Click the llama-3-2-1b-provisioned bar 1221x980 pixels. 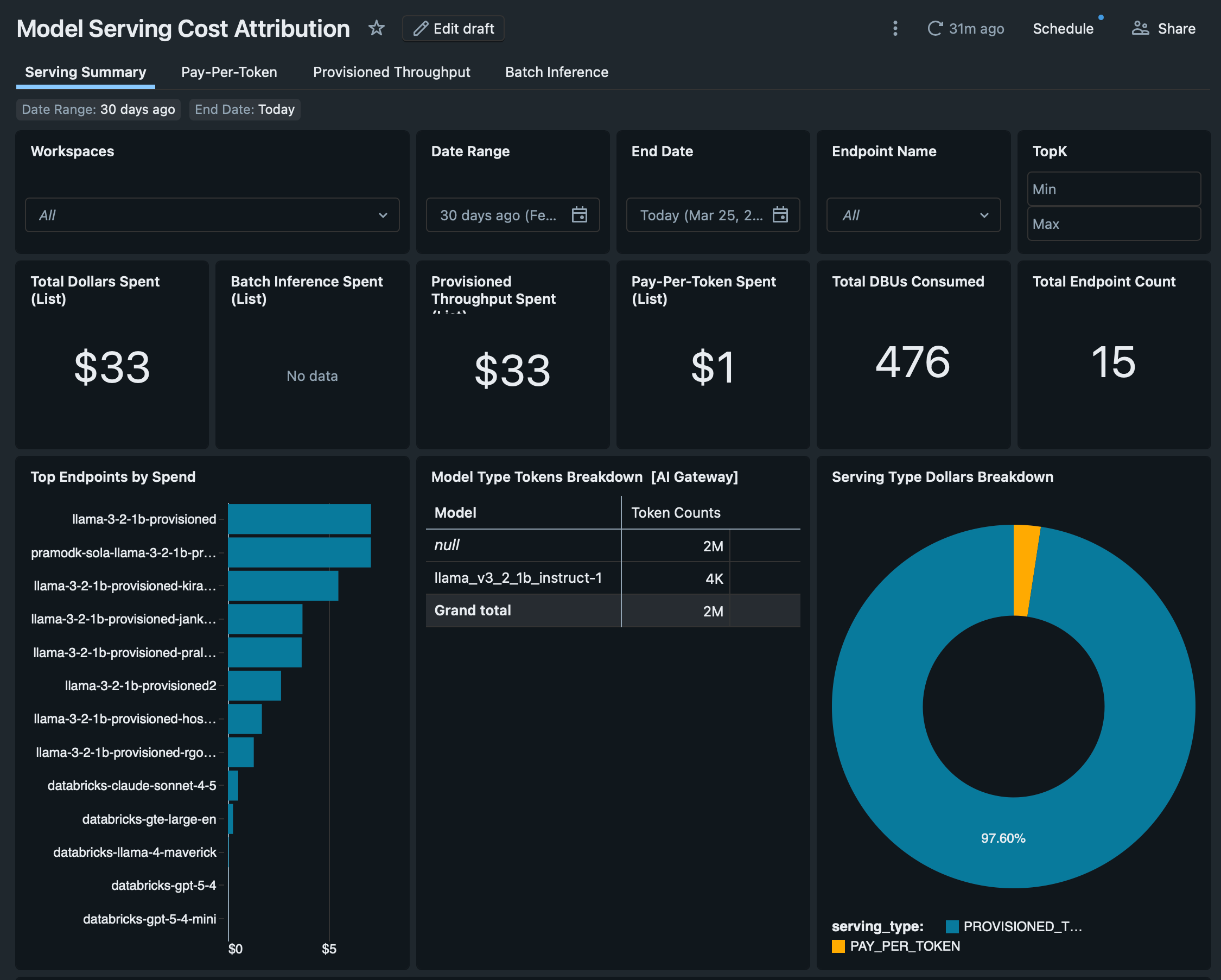pyautogui.click(x=299, y=519)
